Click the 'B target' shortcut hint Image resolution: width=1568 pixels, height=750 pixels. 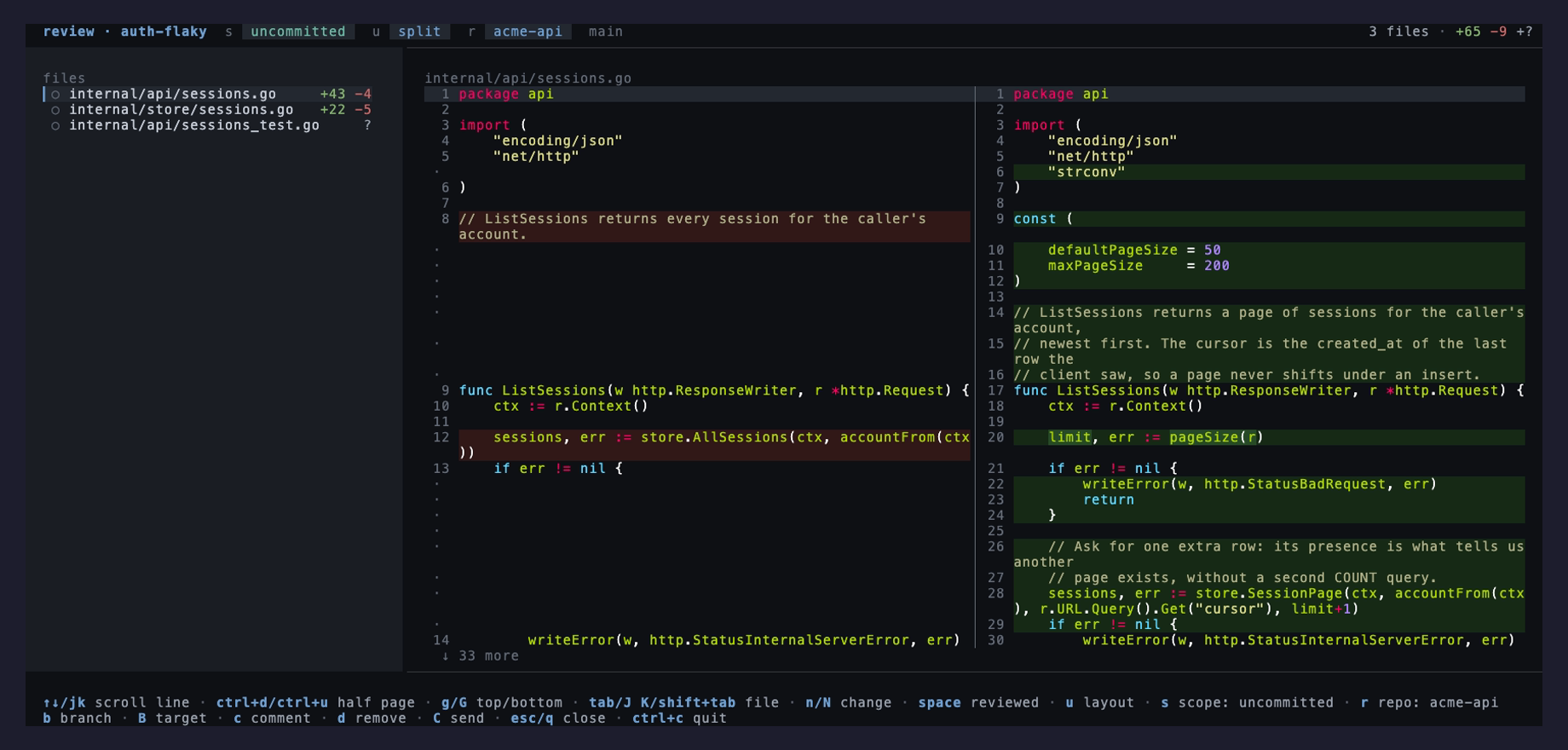172,718
